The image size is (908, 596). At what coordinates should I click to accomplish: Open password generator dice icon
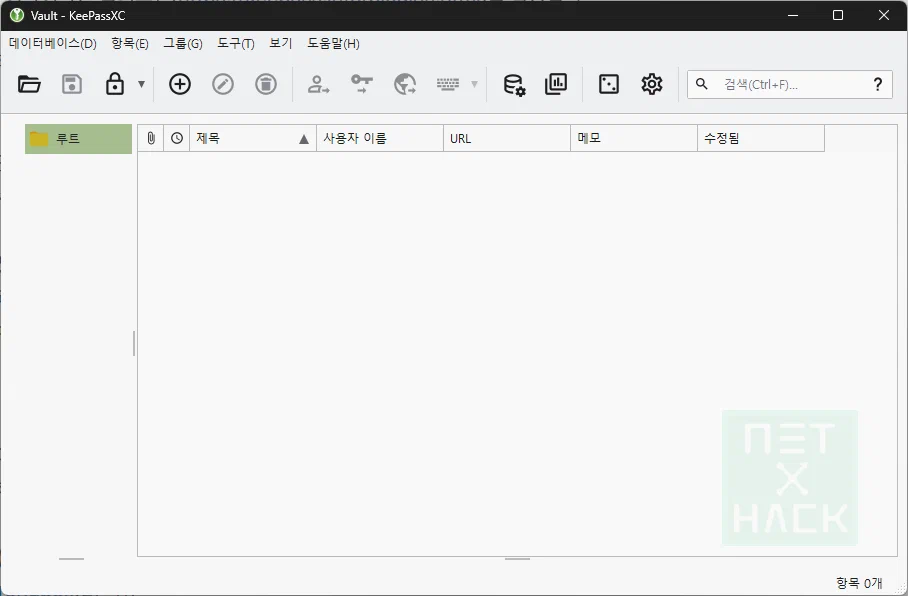pos(609,85)
